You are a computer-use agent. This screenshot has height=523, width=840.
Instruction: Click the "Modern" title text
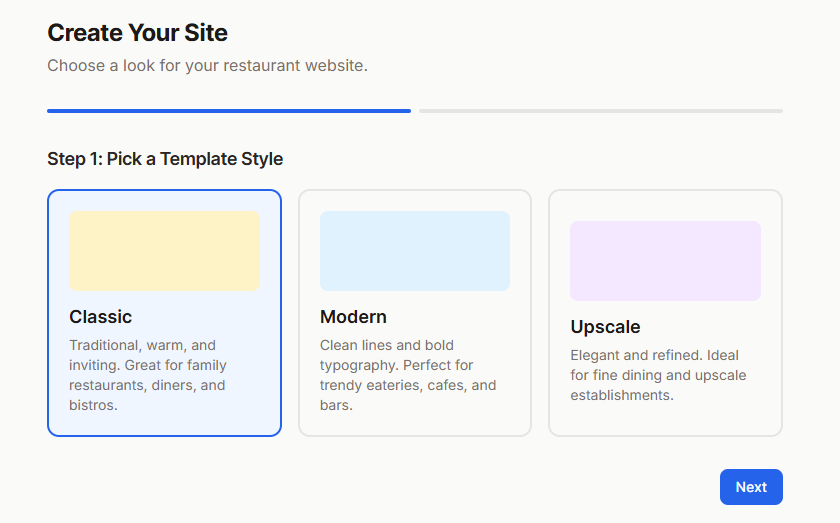353,317
